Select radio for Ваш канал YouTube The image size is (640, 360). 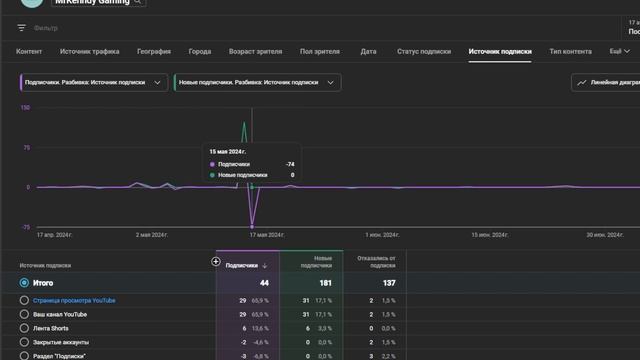tap(24, 314)
